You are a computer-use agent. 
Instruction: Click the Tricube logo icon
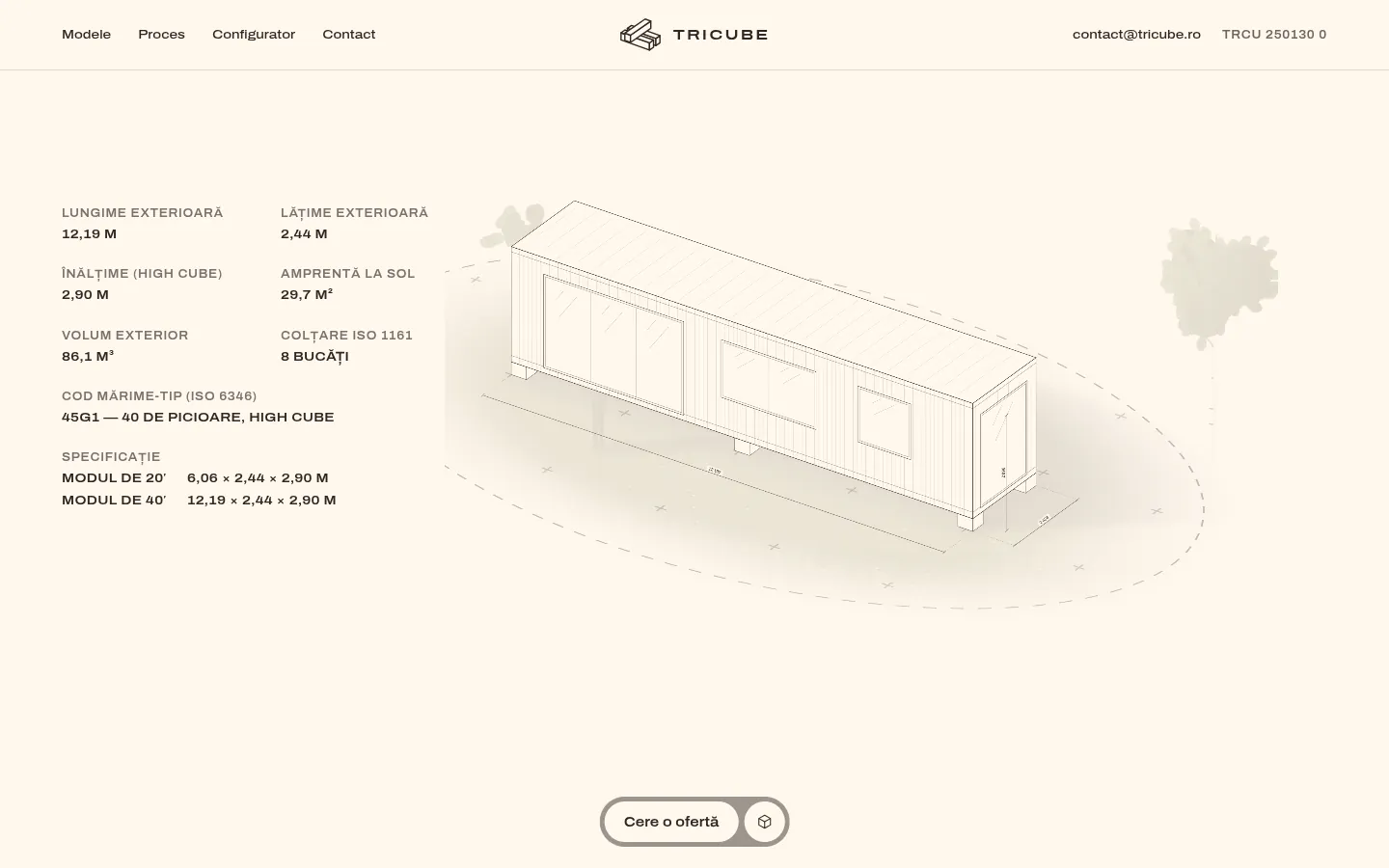pyautogui.click(x=640, y=35)
